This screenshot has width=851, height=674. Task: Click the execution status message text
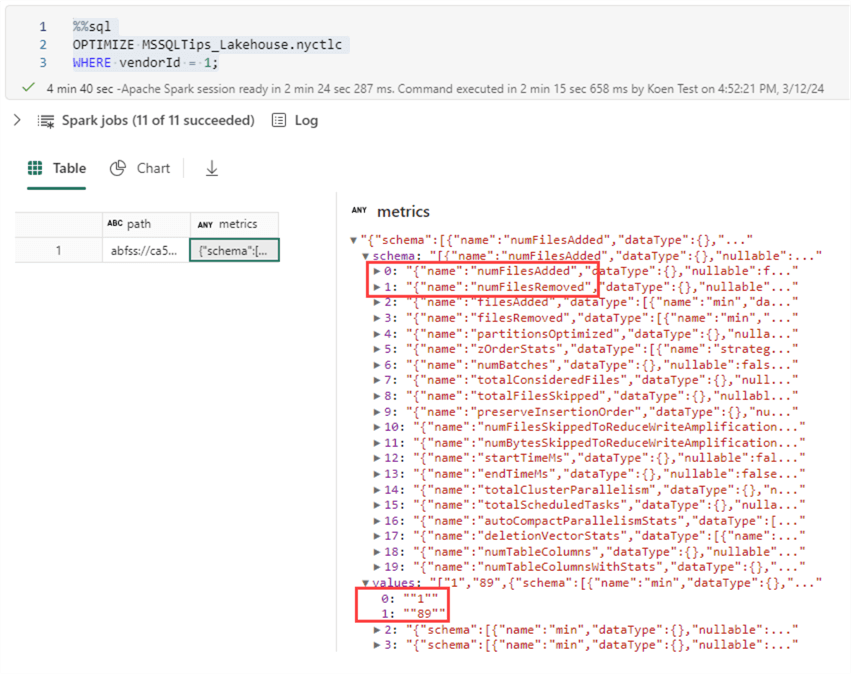coord(435,88)
